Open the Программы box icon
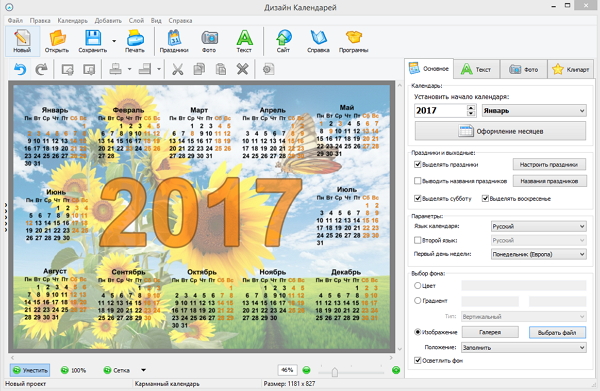This screenshot has width=600, height=391. point(354,41)
